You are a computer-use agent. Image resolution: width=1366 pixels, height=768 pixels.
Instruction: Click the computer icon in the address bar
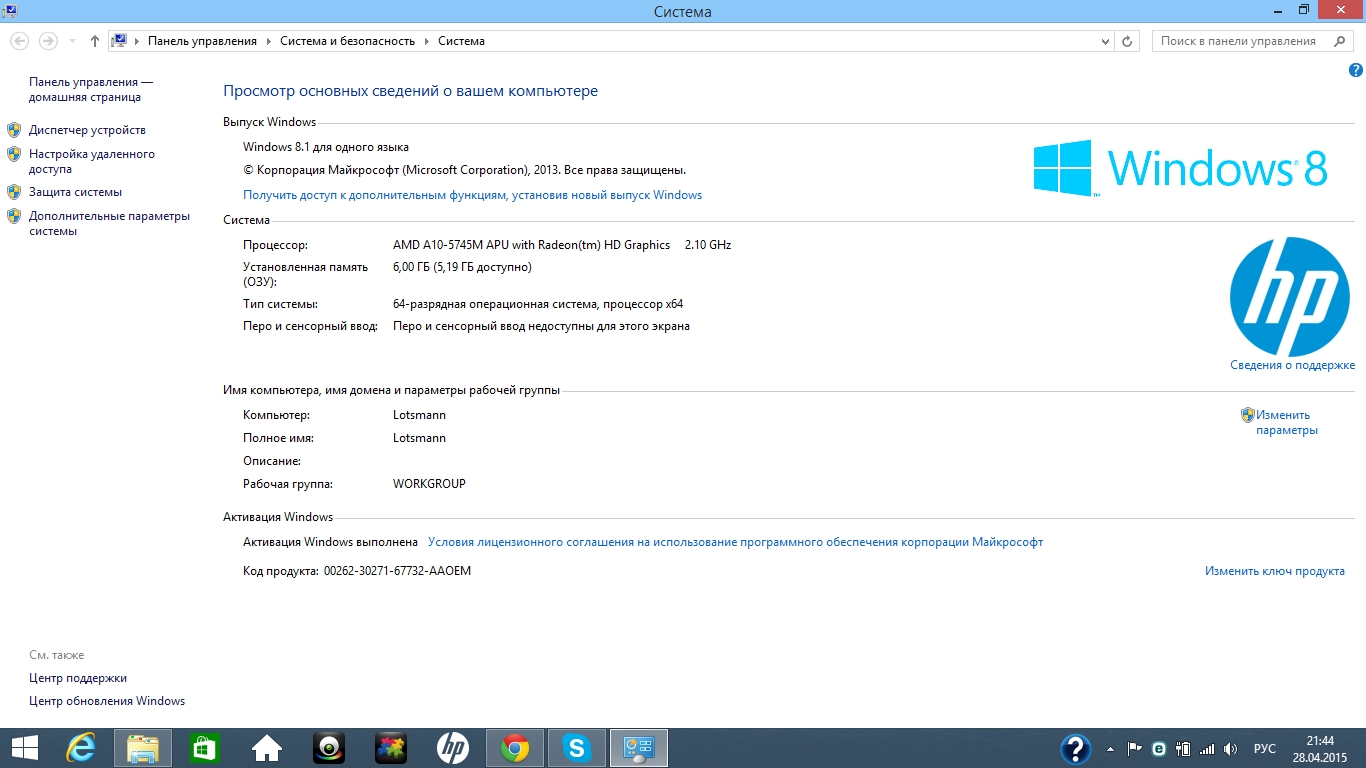pyautogui.click(x=120, y=41)
